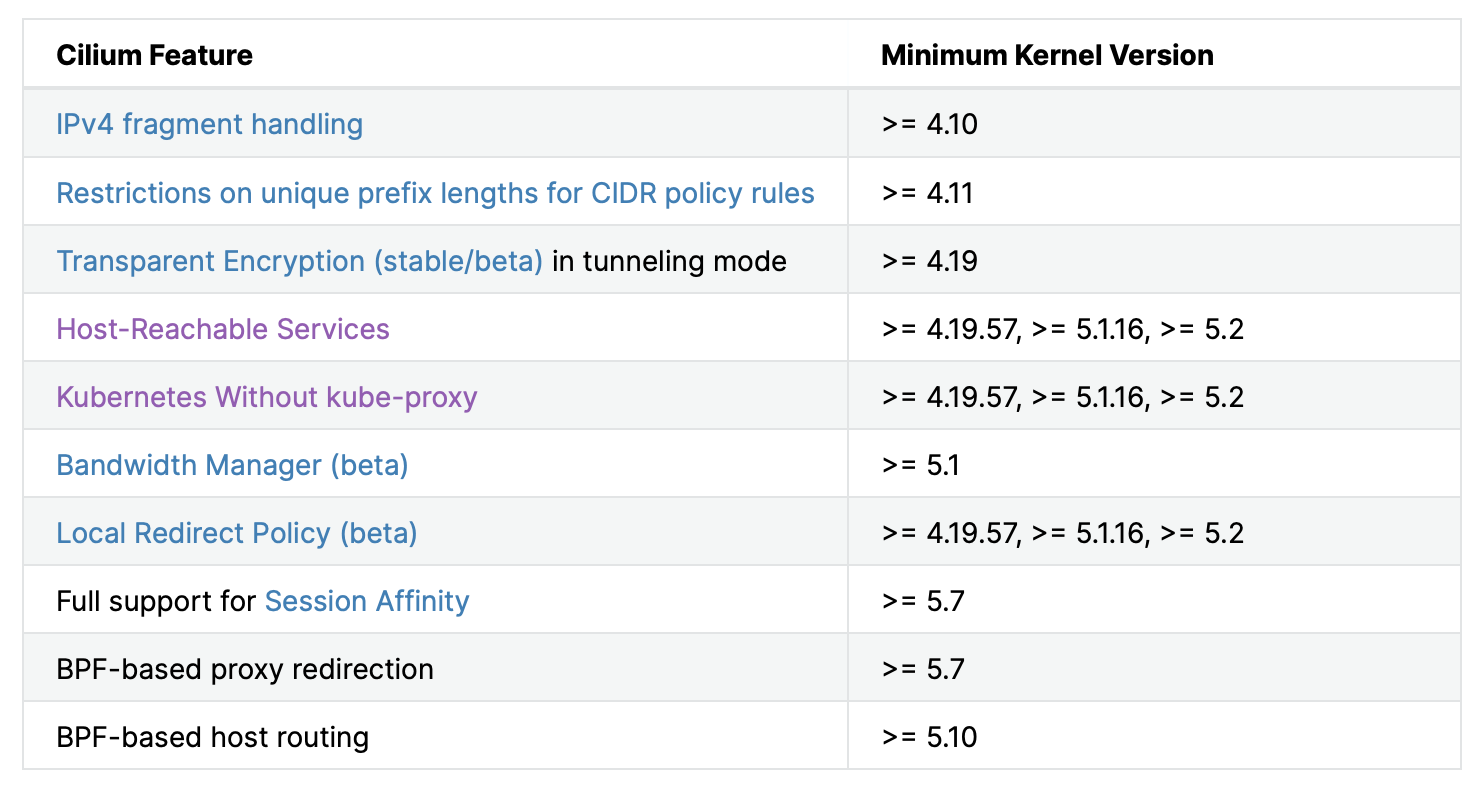
Task: Click Restrictions on unique prefix lengths link
Action: [x=435, y=193]
